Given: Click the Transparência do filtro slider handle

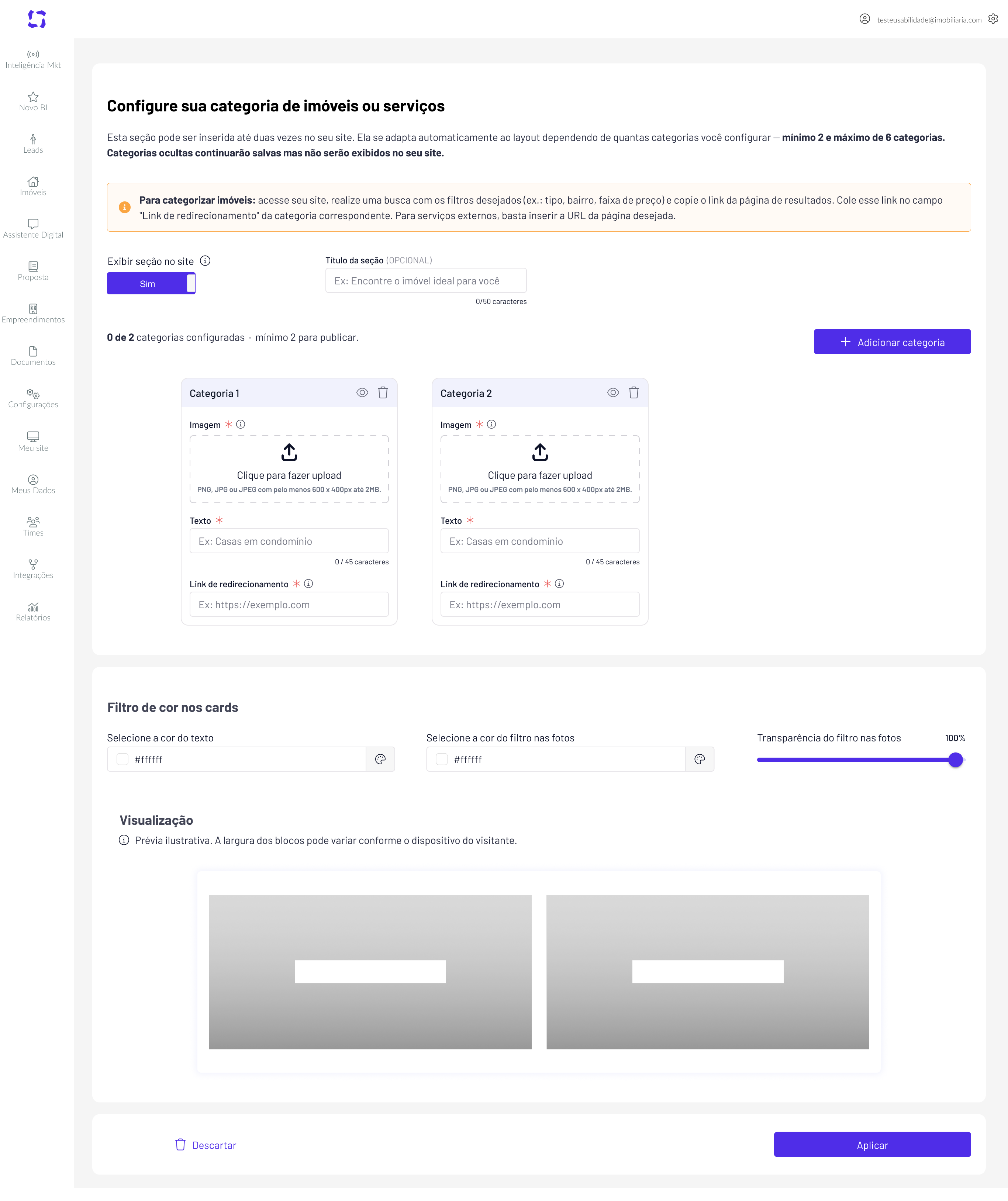Looking at the screenshot, I should [x=955, y=759].
